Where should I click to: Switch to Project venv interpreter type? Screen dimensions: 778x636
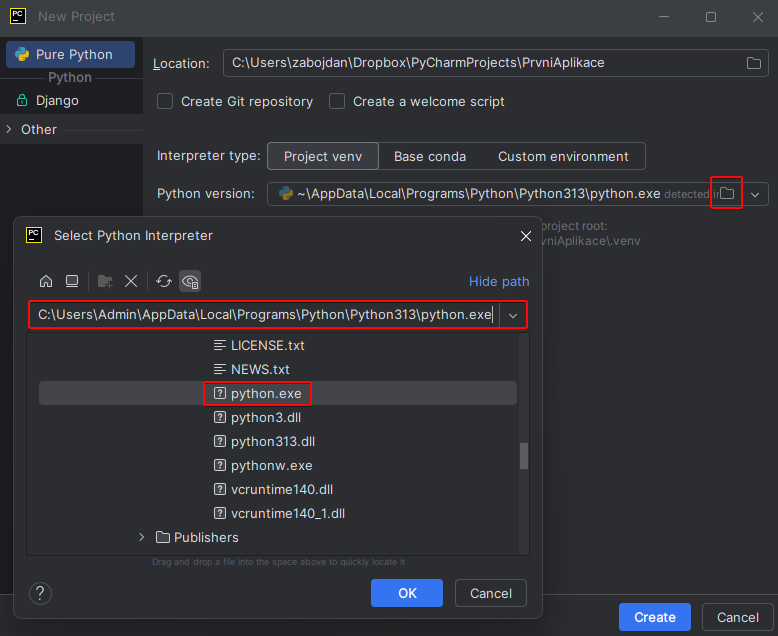pos(323,156)
